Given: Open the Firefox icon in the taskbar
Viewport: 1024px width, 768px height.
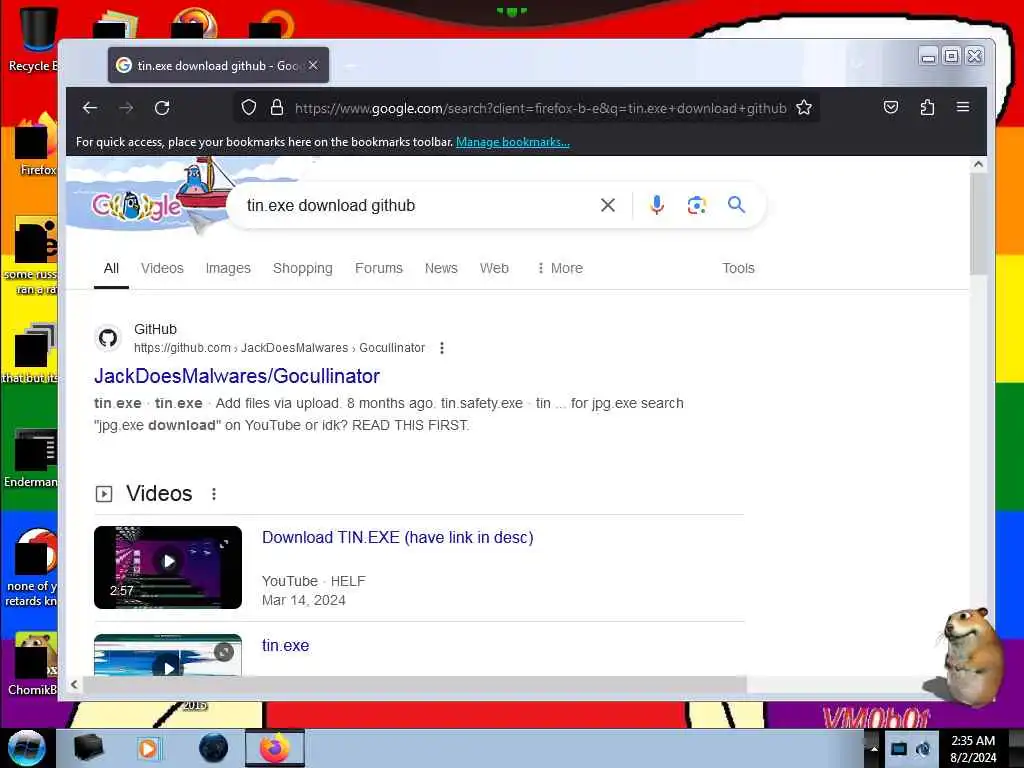Looking at the screenshot, I should click(275, 748).
